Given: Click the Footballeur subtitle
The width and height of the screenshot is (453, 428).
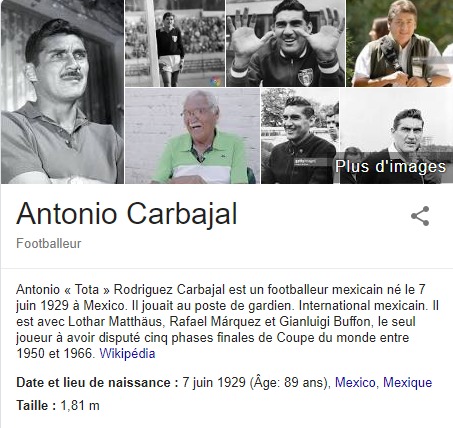Looking at the screenshot, I should [49, 243].
